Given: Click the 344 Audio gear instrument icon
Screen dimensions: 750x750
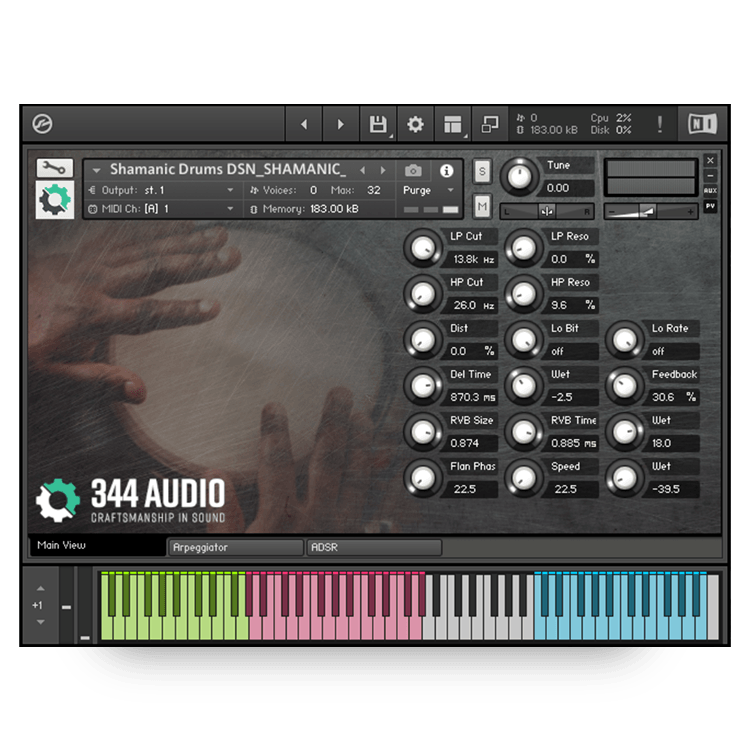Looking at the screenshot, I should tap(55, 199).
